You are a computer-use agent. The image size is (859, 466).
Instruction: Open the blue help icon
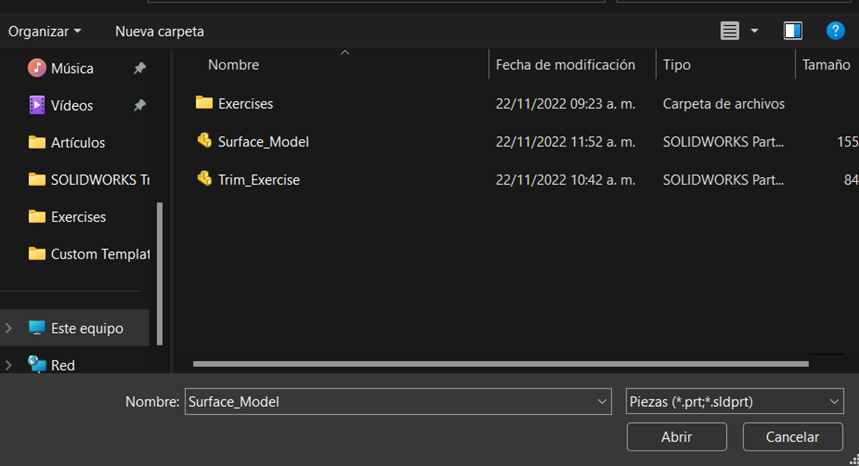[835, 31]
